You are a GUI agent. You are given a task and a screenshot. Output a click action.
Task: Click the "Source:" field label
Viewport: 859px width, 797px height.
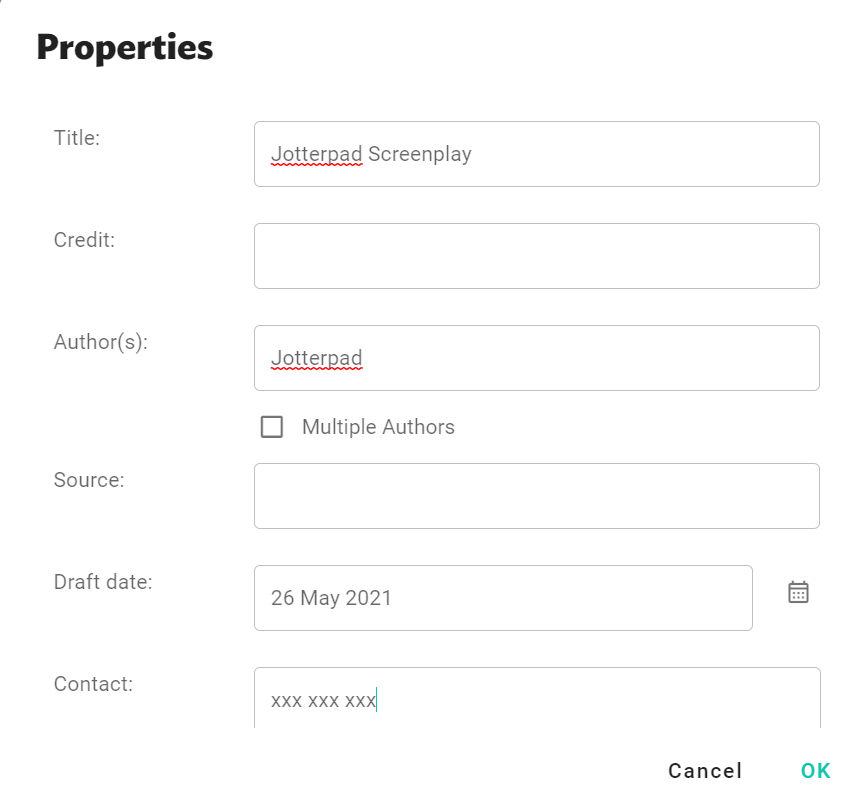(89, 480)
